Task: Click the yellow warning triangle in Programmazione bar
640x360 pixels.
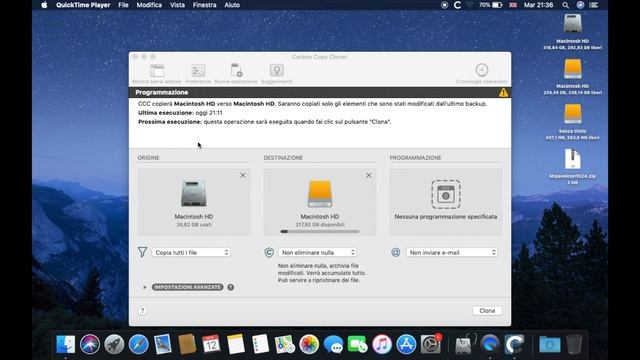Action: 503,92
